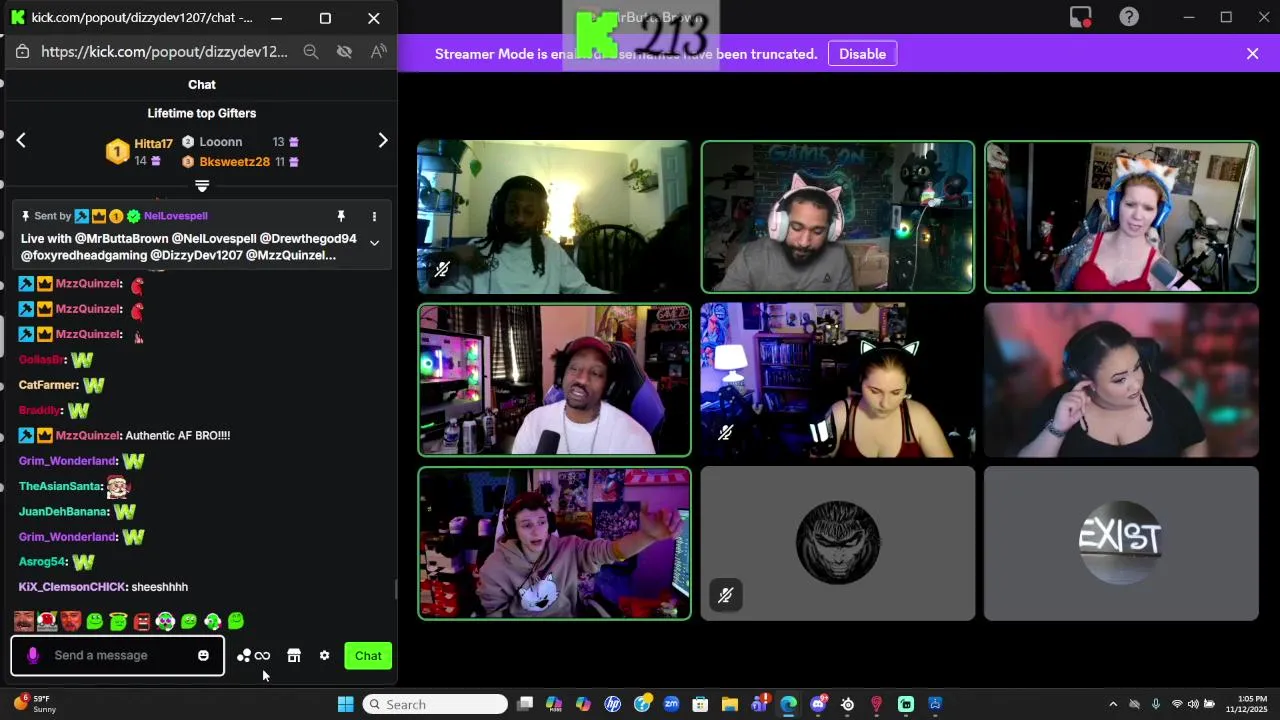Open the emoji picker in the message box
Screen dimensions: 1280x720
pos(203,656)
